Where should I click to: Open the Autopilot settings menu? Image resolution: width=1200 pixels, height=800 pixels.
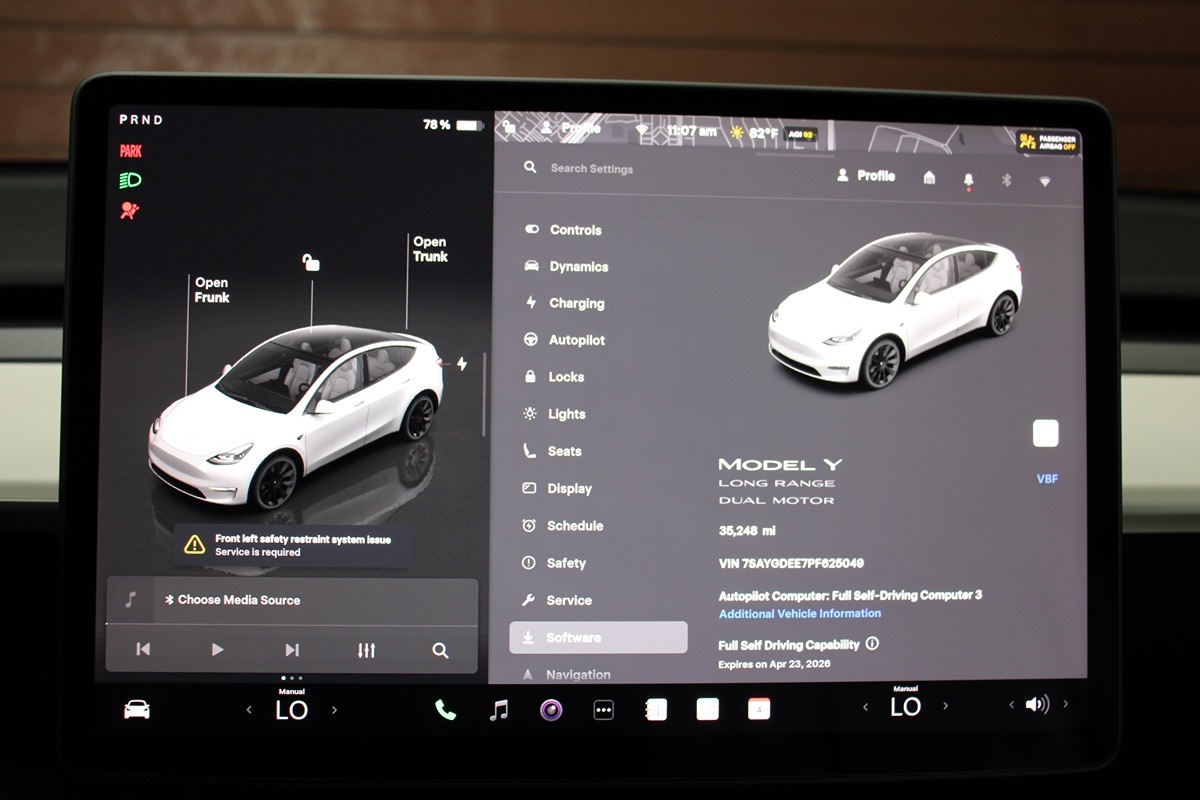[576, 340]
